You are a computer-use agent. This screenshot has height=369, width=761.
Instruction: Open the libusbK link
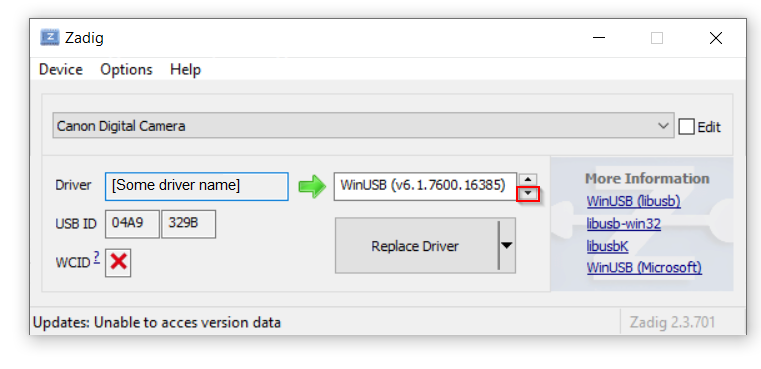coord(607,246)
